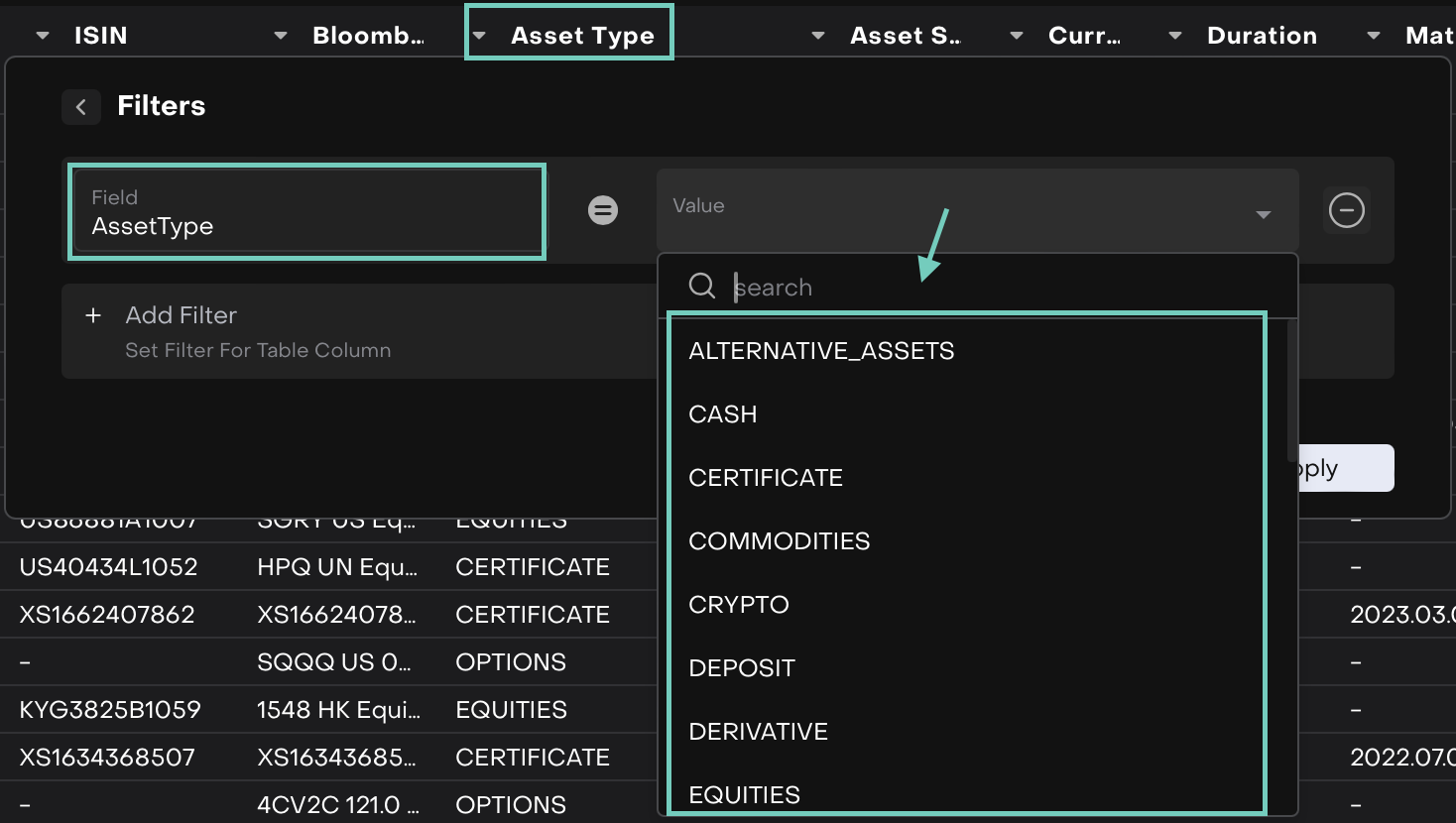Click the plus icon for Add Filter
The image size is (1456, 823).
pyautogui.click(x=93, y=315)
